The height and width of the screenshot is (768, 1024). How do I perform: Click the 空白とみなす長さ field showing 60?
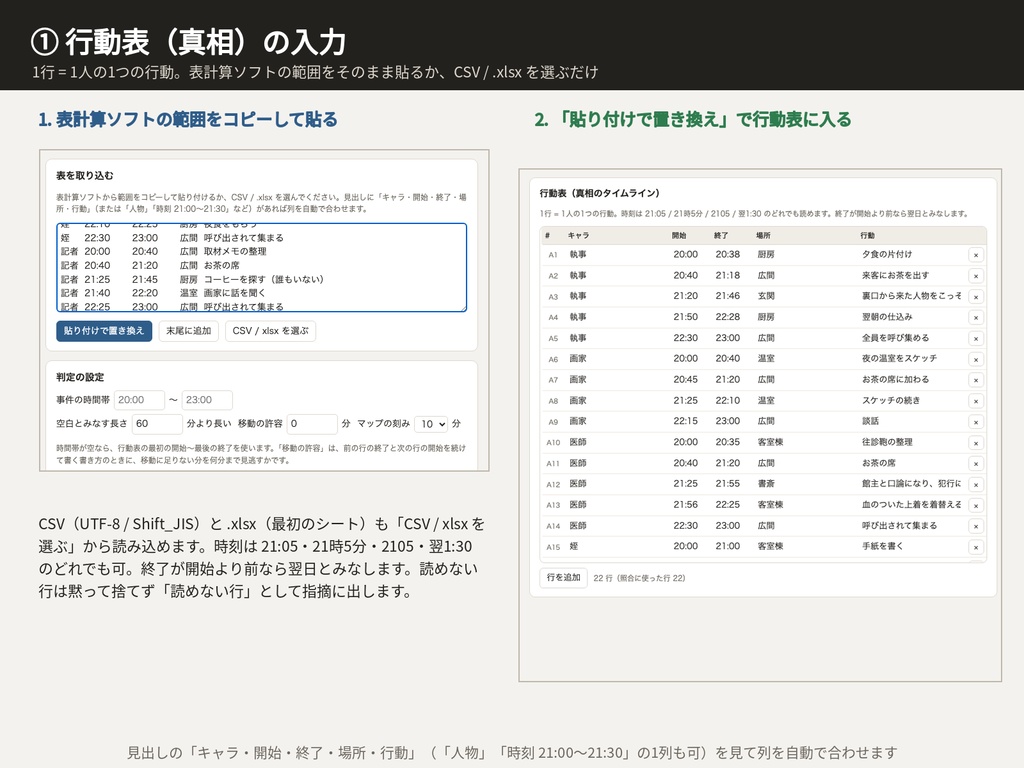tap(157, 424)
